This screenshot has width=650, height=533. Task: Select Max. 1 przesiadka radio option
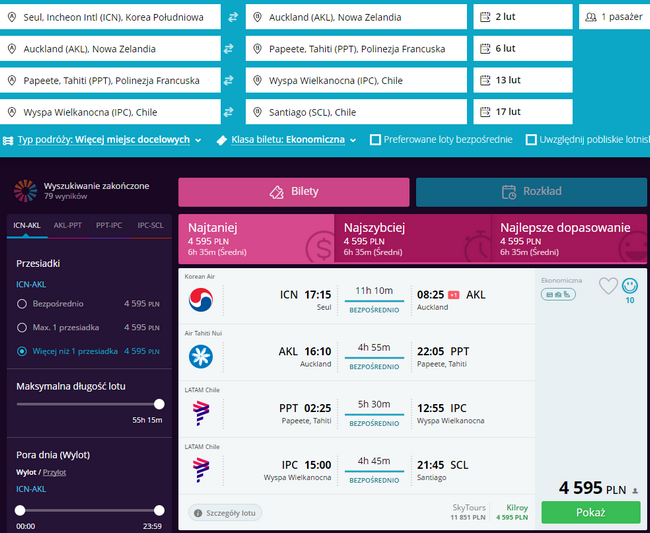(22, 327)
